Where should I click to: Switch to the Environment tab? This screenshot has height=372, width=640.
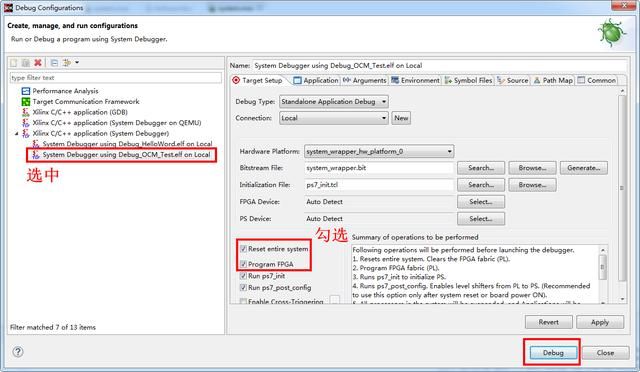[x=415, y=80]
